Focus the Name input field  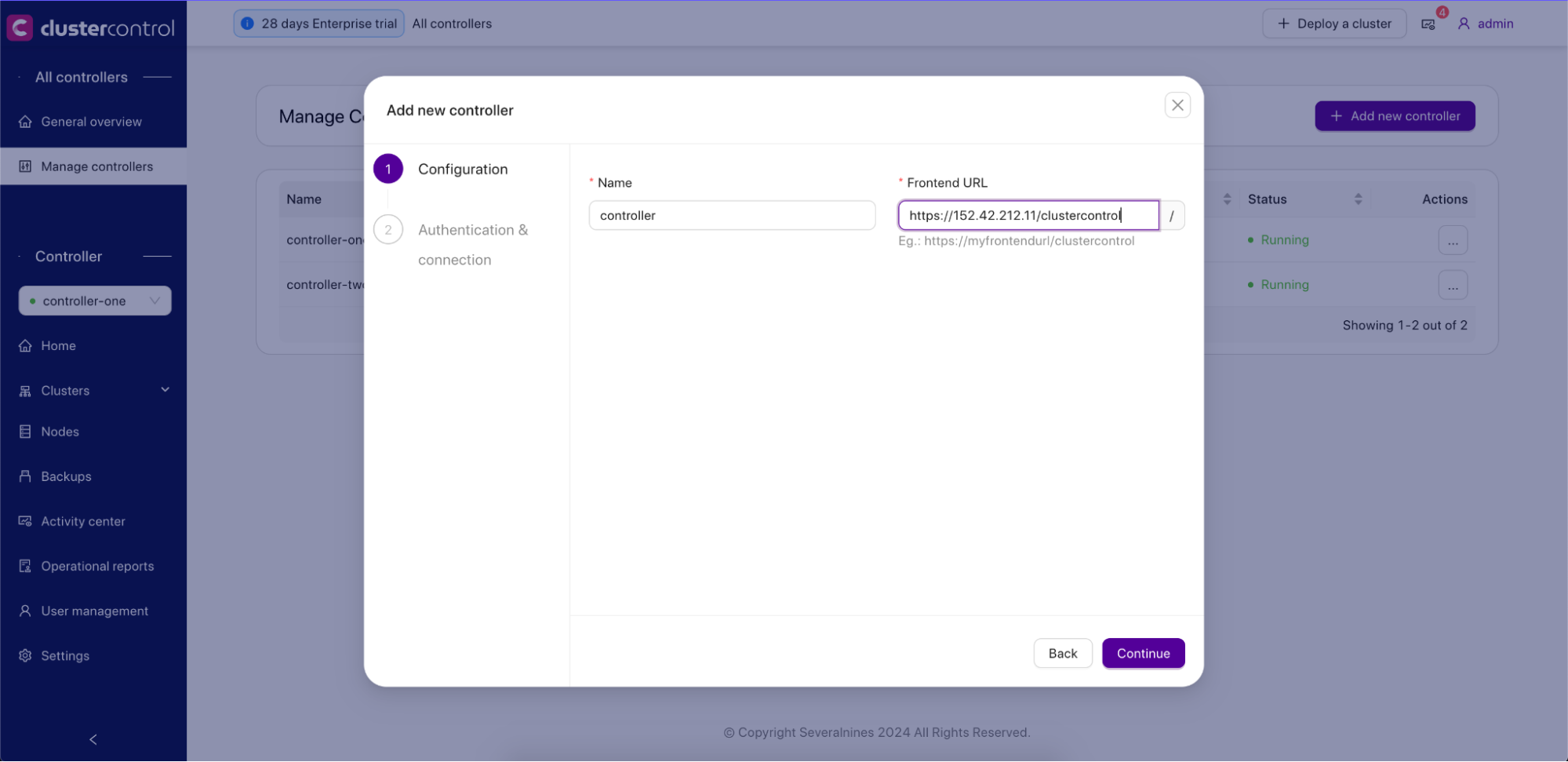pos(732,215)
